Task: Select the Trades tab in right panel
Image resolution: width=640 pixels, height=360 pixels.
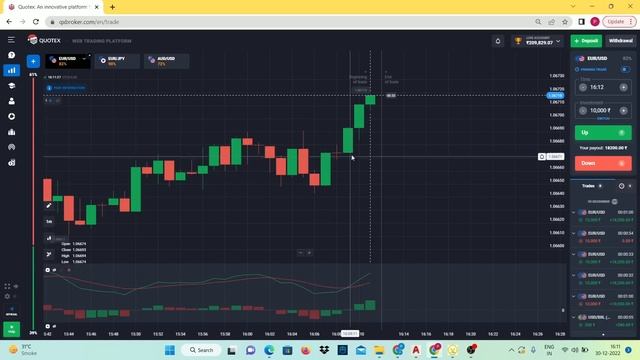Action: (591, 186)
